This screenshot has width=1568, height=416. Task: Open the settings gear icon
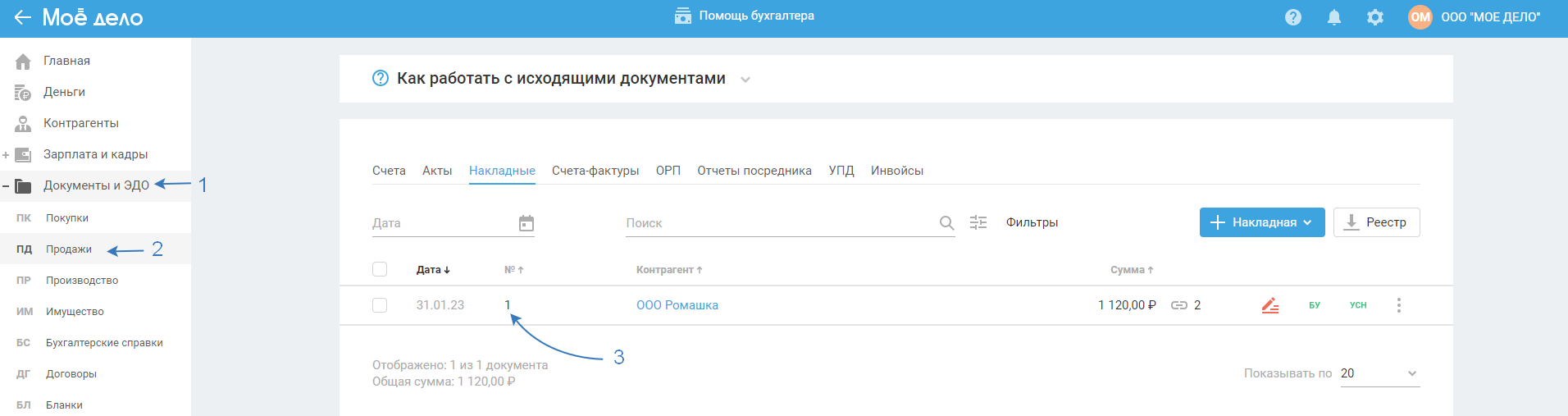click(1375, 17)
